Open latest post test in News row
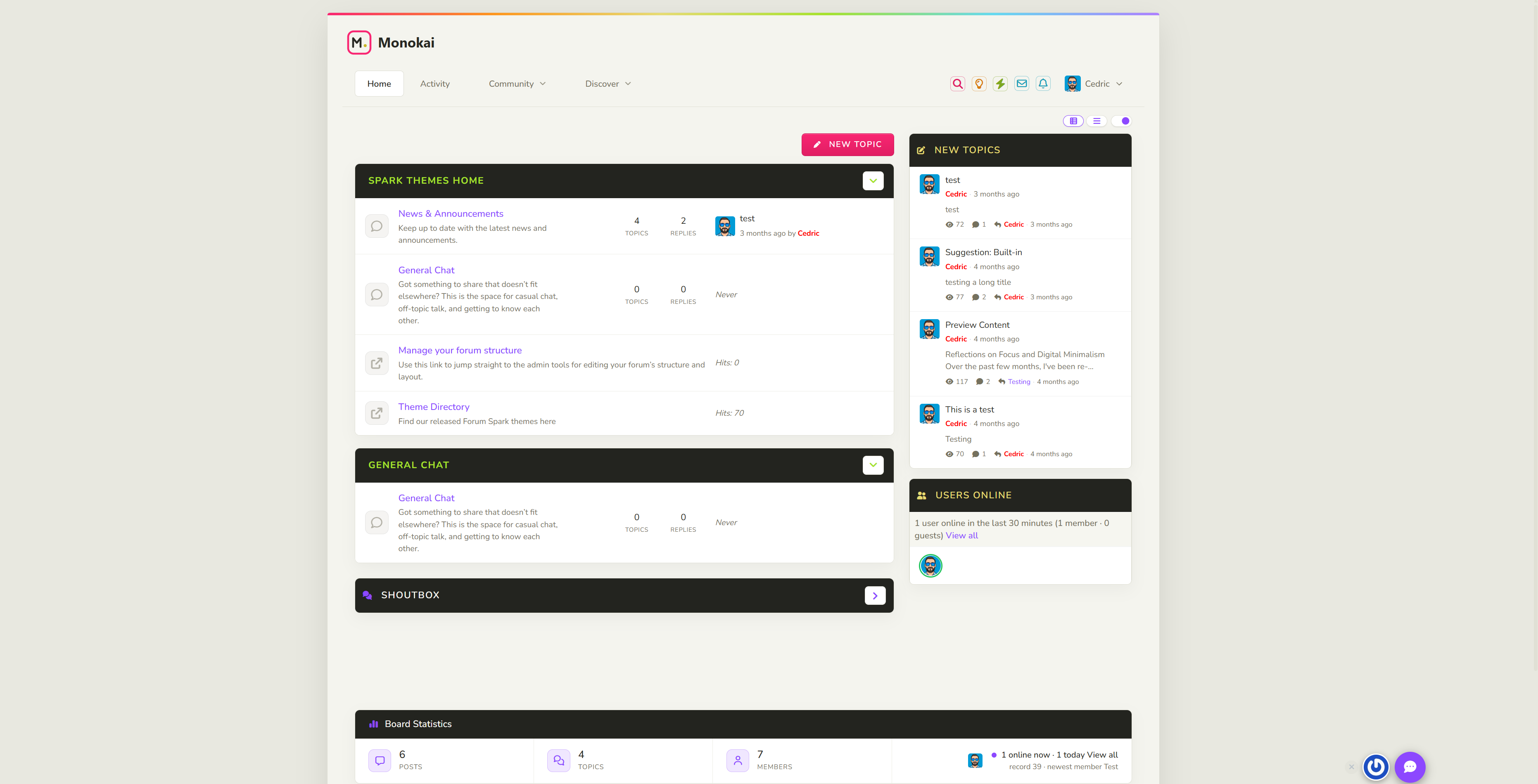The height and width of the screenshot is (784, 1538). tap(747, 219)
